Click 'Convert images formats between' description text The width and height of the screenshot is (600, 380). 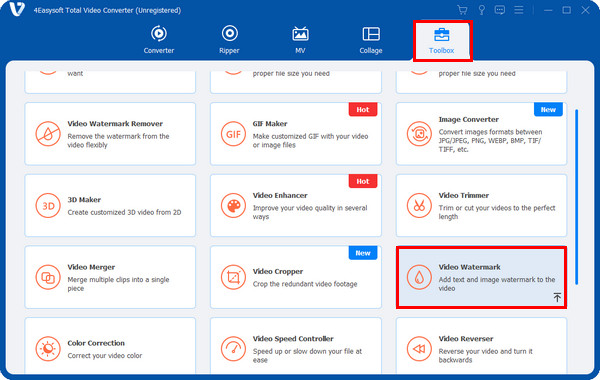coord(490,140)
